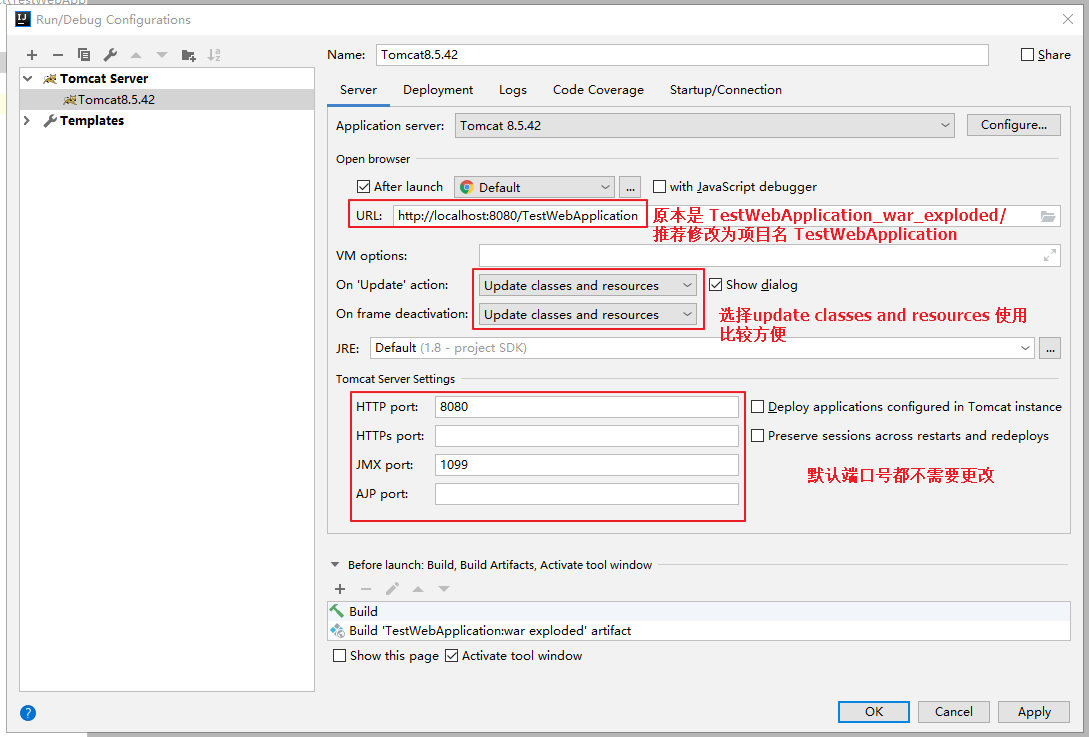
Task: Move Before launch task up arrow
Action: [x=418, y=589]
